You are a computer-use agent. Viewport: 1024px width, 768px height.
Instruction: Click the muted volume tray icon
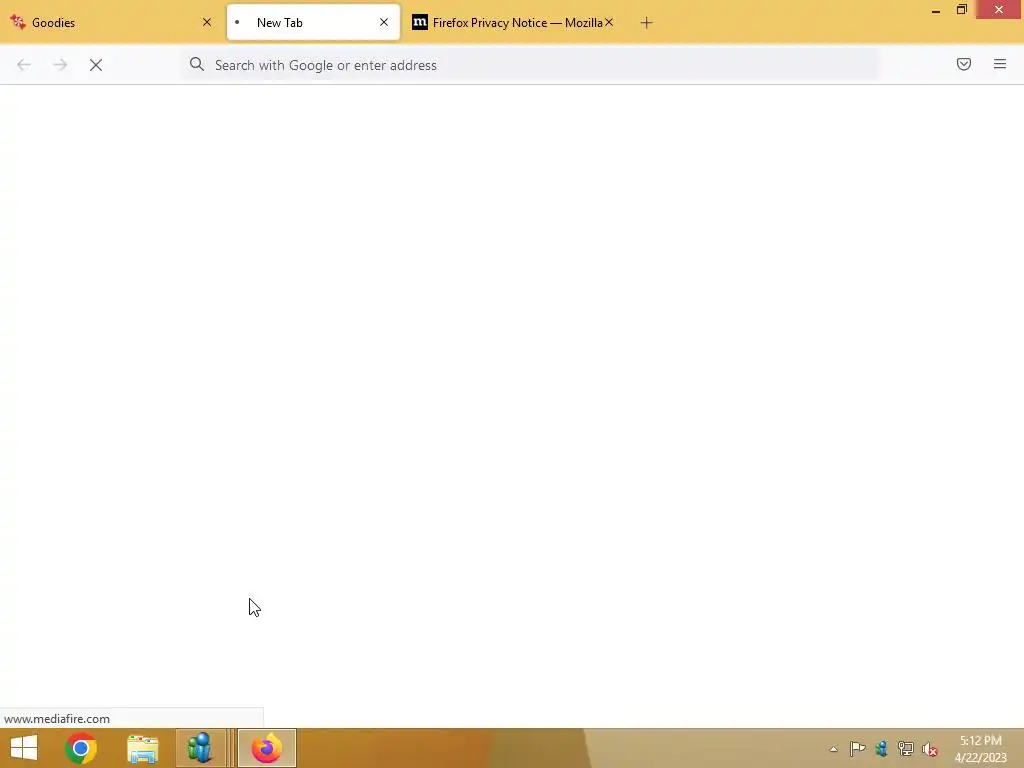(x=930, y=749)
